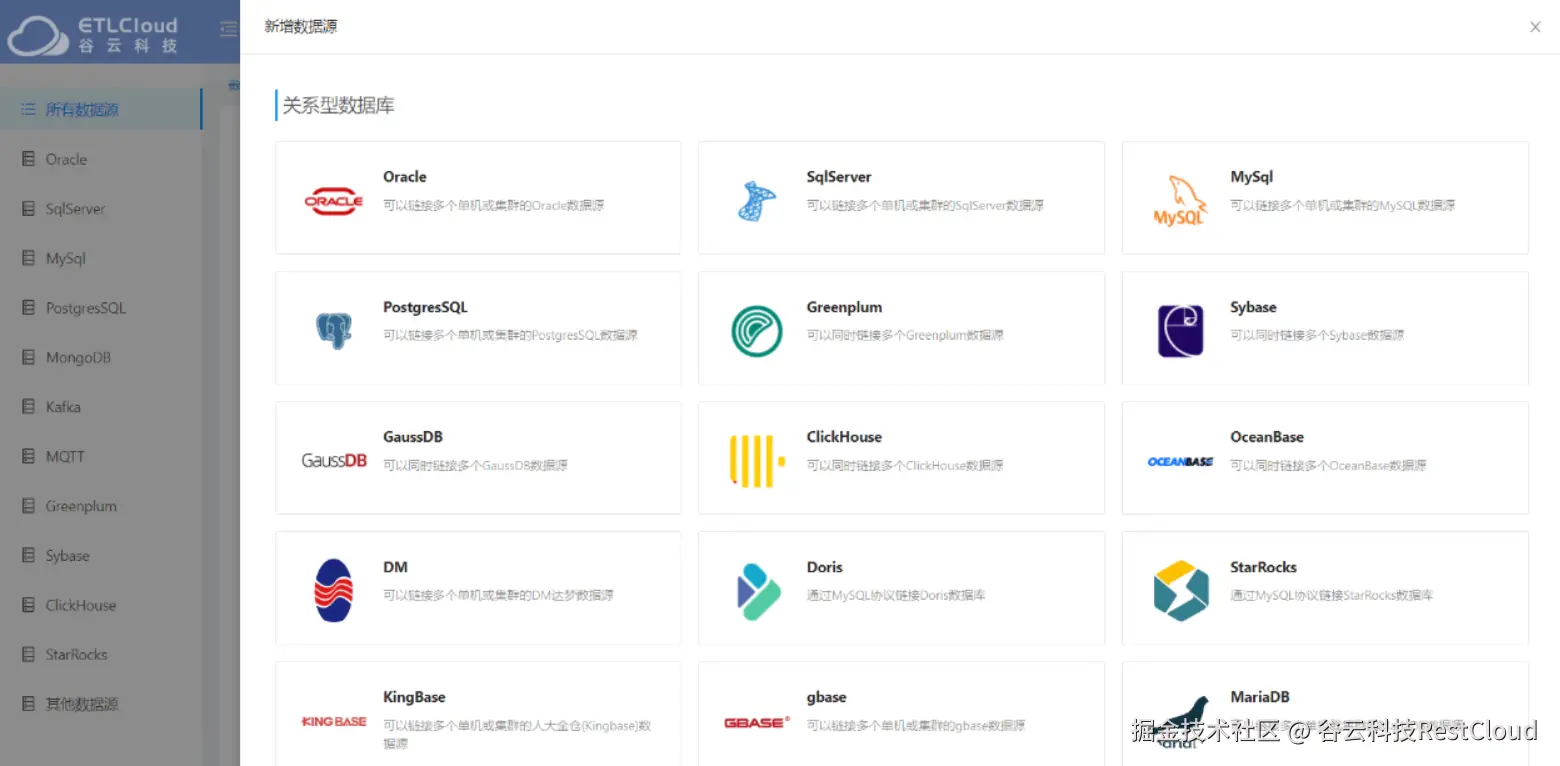The width and height of the screenshot is (1560, 766).
Task: Select the PostgresSQL card title
Action: [425, 307]
